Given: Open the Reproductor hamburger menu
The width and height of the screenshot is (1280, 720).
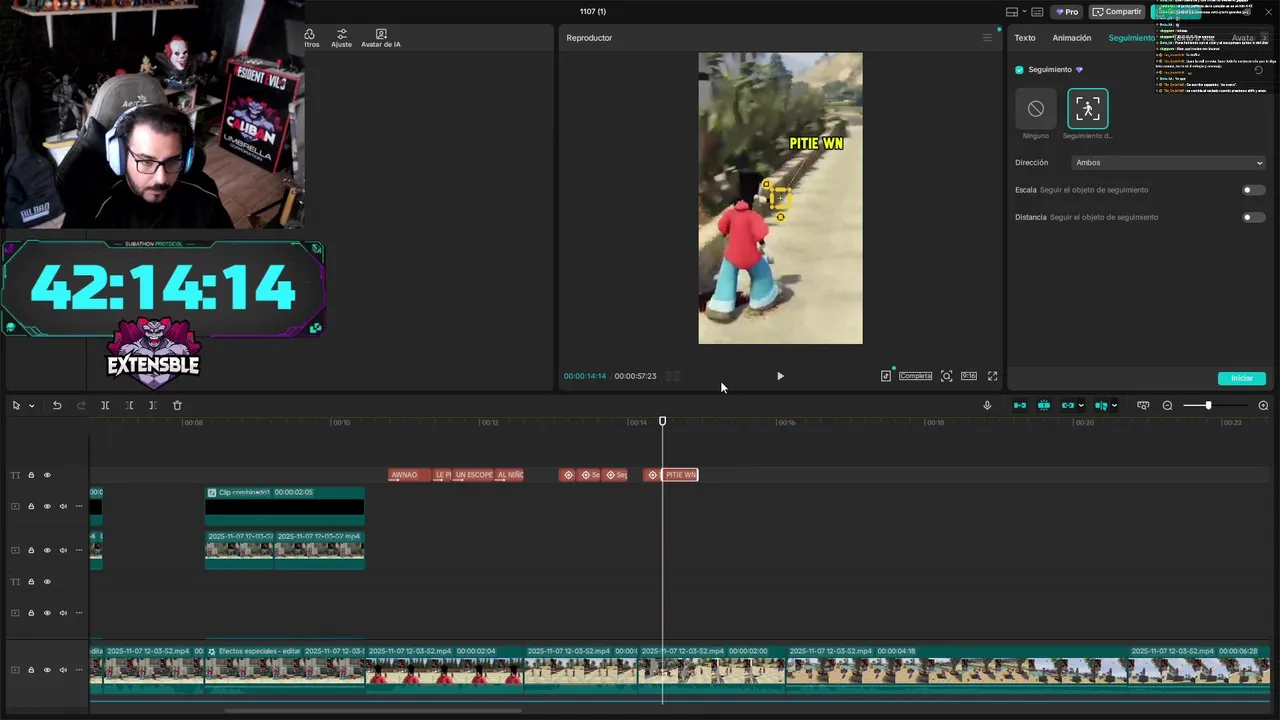Looking at the screenshot, I should click(x=987, y=38).
